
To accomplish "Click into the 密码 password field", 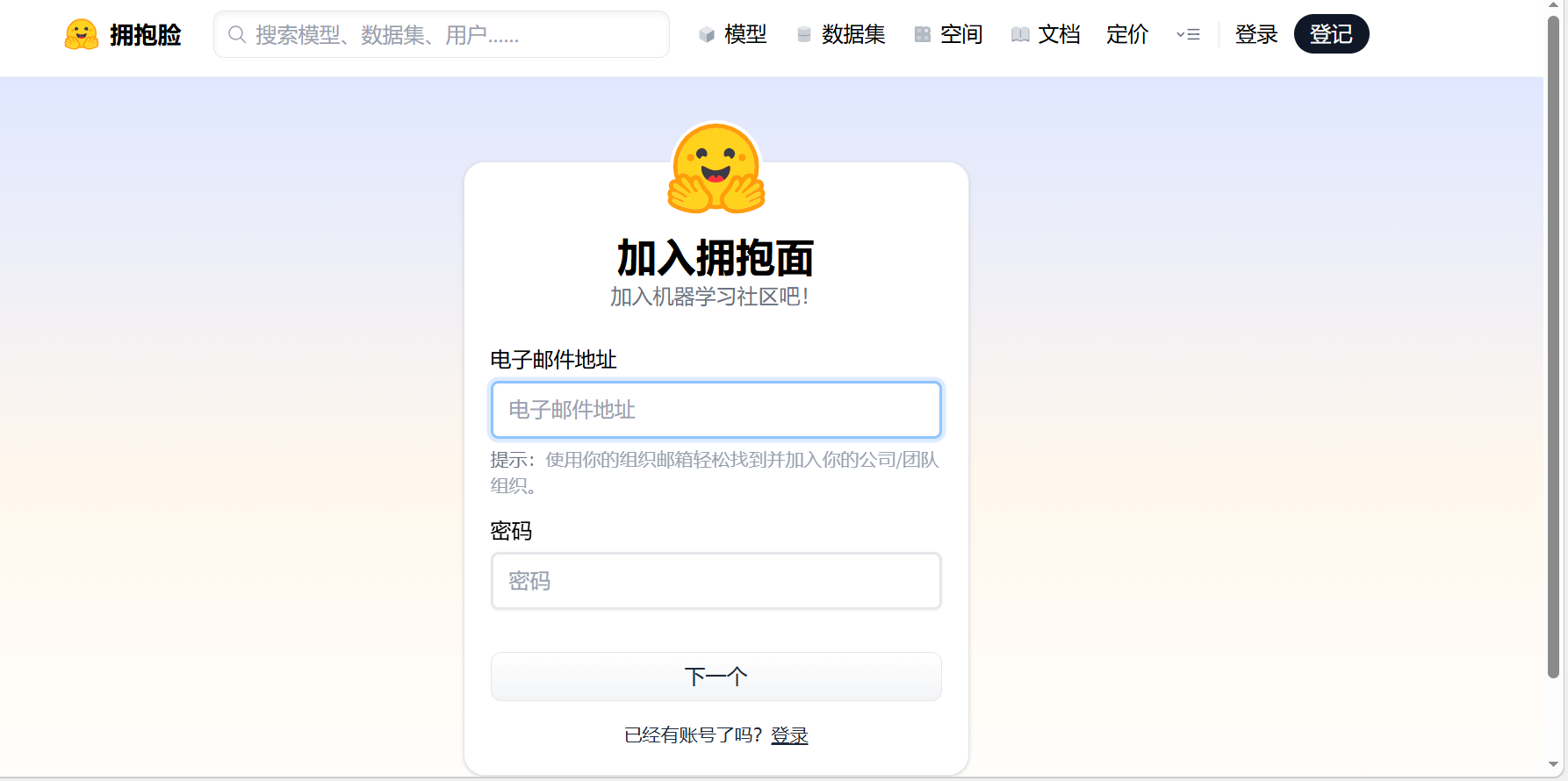I will click(x=716, y=581).
